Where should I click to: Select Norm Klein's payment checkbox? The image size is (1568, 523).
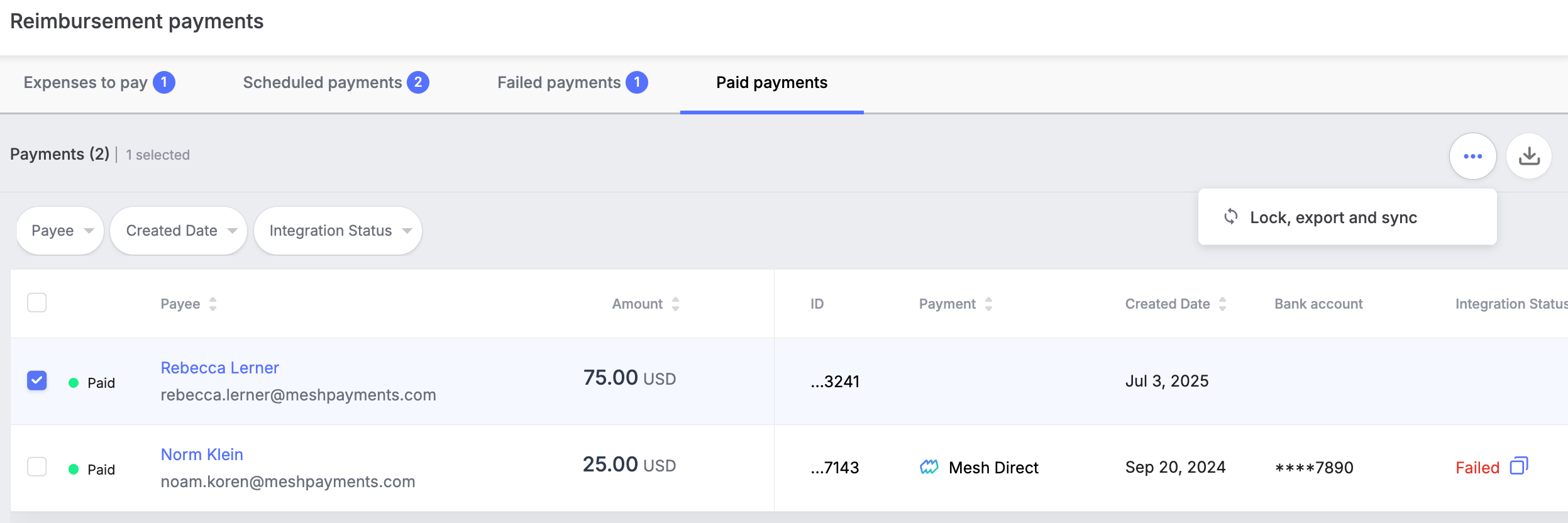(37, 467)
